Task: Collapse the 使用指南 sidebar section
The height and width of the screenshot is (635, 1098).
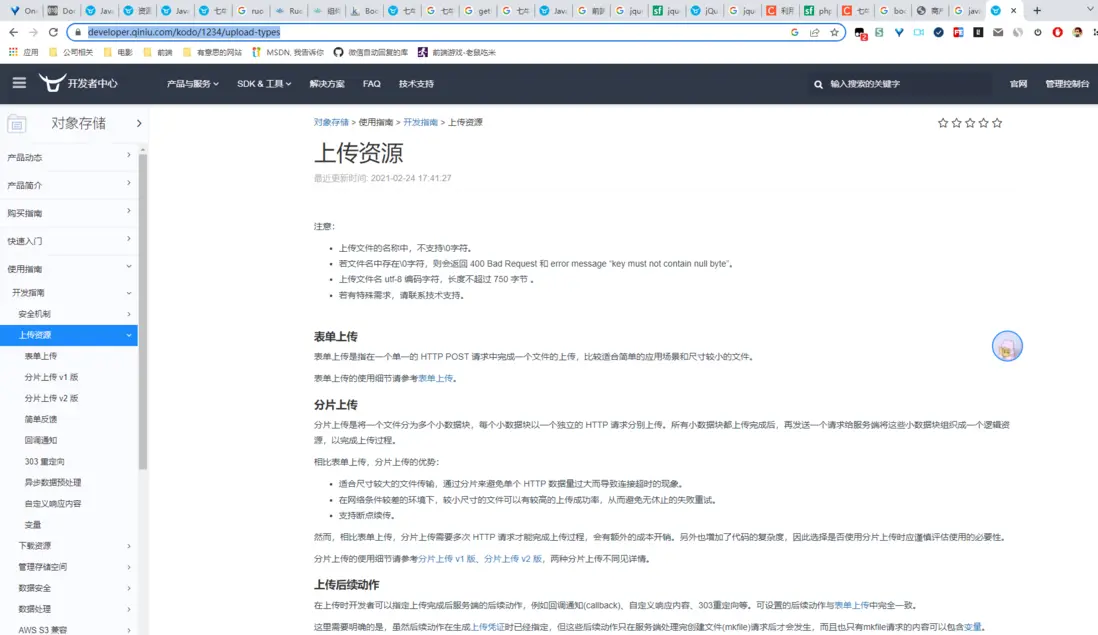Action: tap(69, 269)
